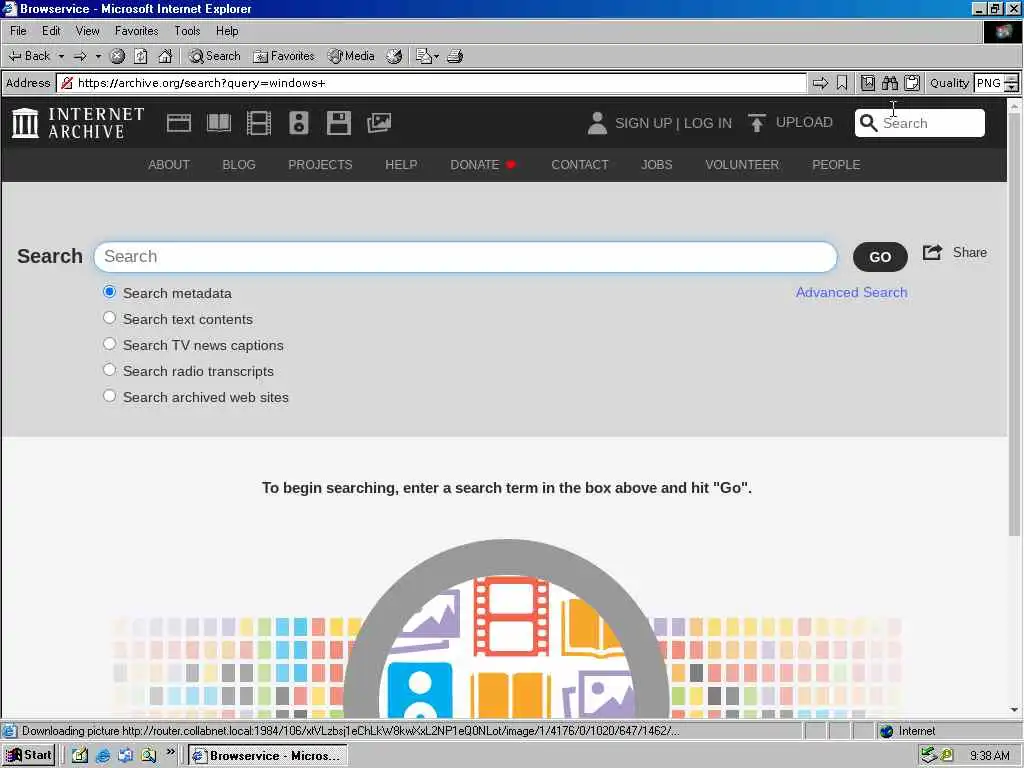Expand the Mail button dropdown arrow
1024x768 pixels.
point(436,56)
